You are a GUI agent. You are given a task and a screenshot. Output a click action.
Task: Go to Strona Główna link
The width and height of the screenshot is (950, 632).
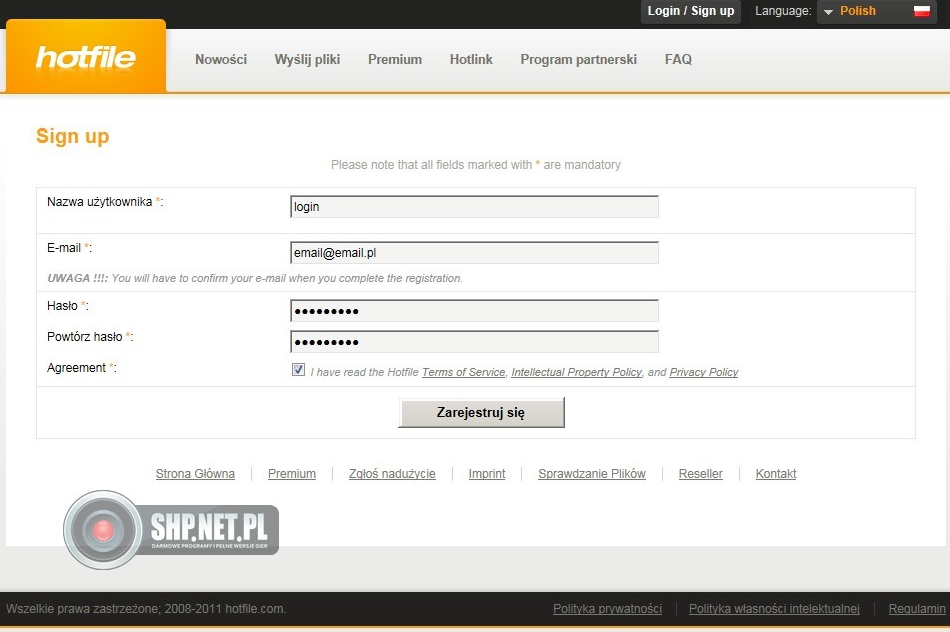pyautogui.click(x=195, y=474)
